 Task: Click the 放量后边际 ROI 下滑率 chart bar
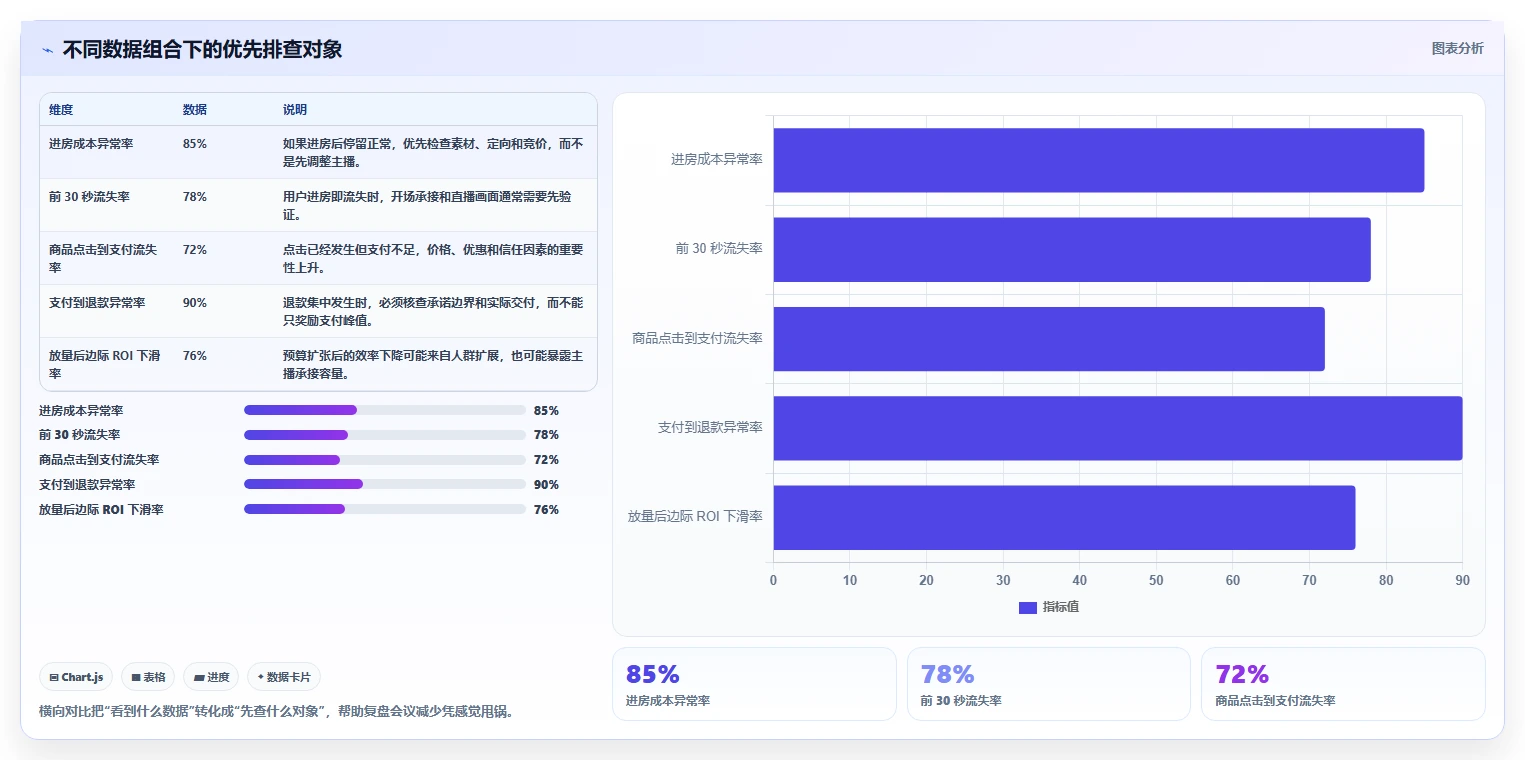coord(1064,517)
